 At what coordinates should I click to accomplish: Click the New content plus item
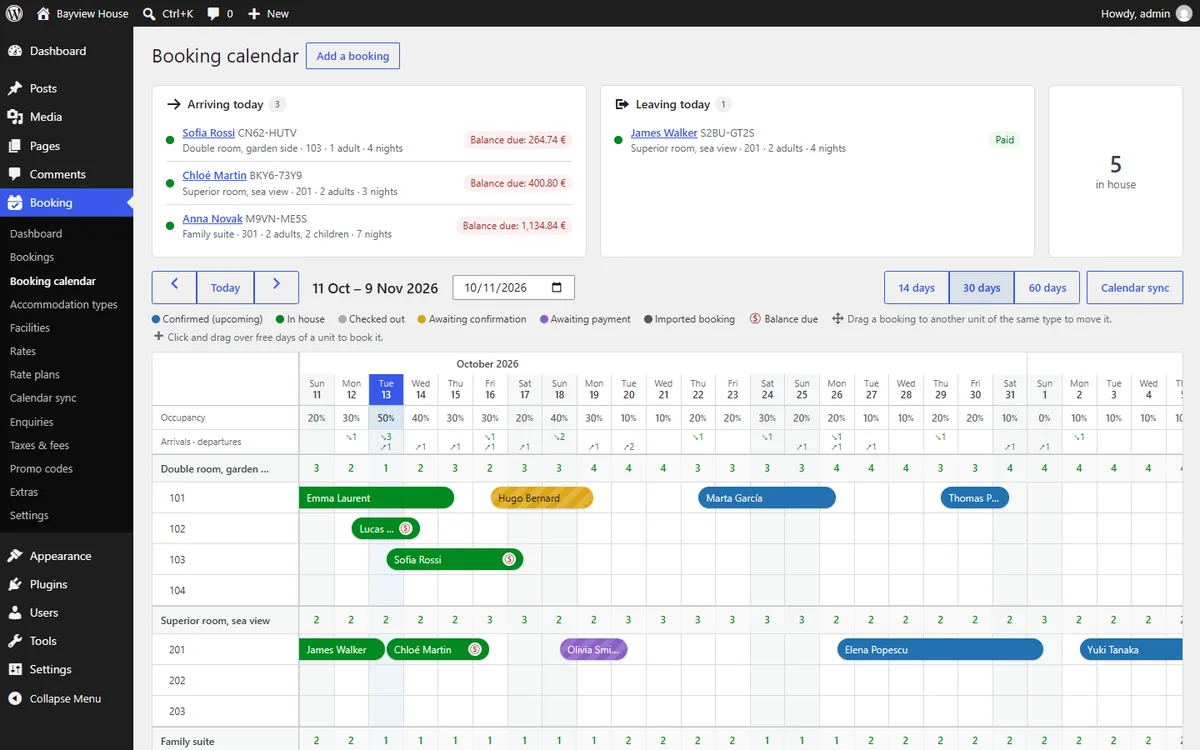(268, 14)
